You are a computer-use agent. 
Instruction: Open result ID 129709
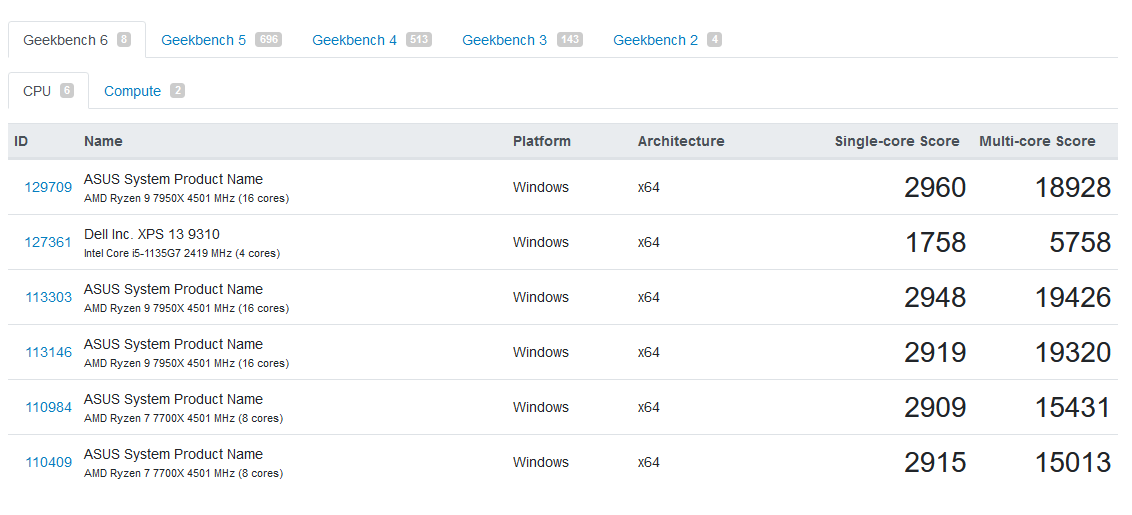48,187
